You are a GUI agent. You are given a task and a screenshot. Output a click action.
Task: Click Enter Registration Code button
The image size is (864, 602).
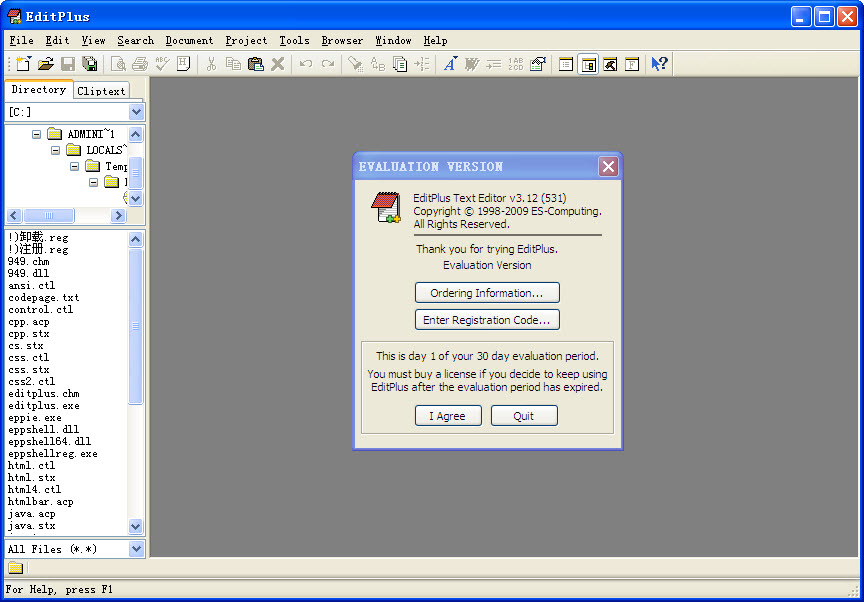[487, 319]
